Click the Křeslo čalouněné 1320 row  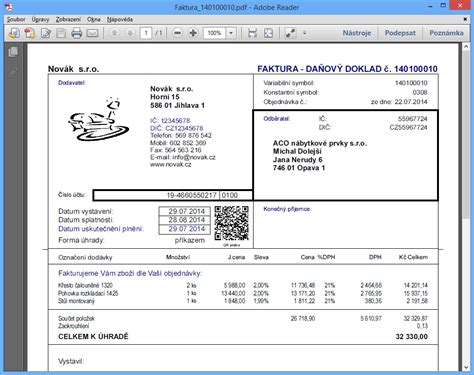pyautogui.click(x=243, y=285)
